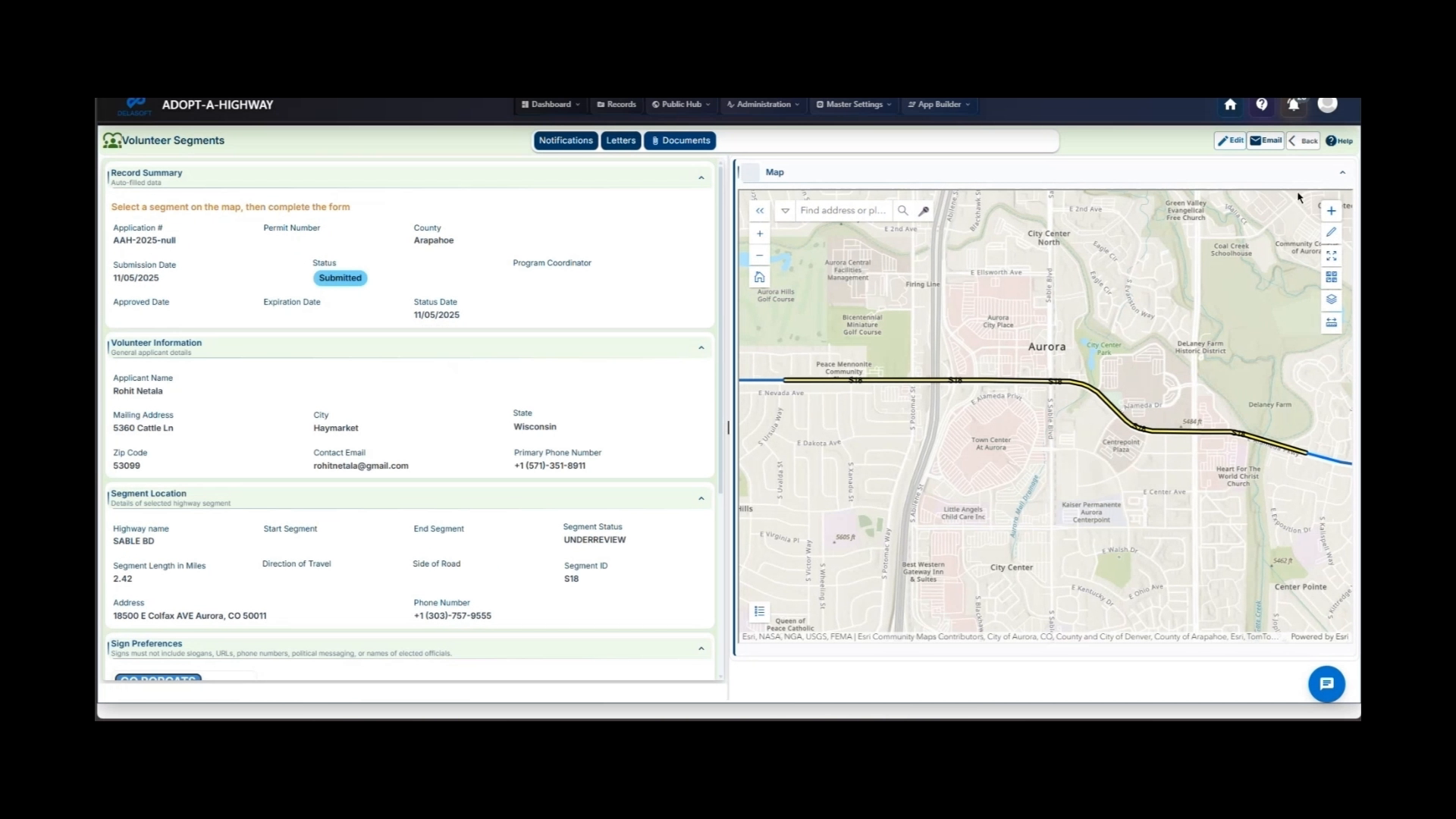Open the basemap gallery on the map
The image size is (1456, 819).
coord(1332,277)
